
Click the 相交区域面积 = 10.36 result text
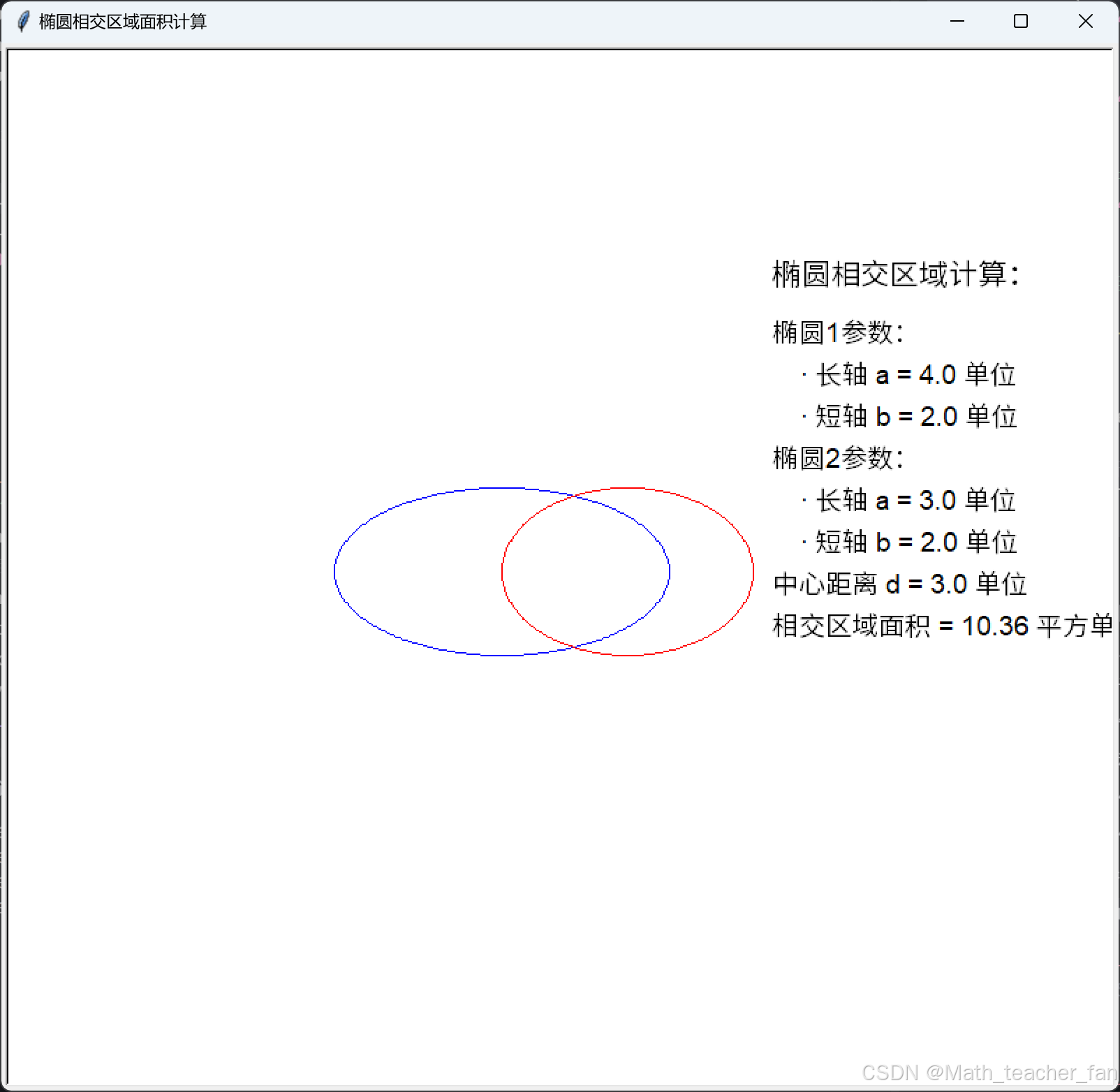point(942,626)
